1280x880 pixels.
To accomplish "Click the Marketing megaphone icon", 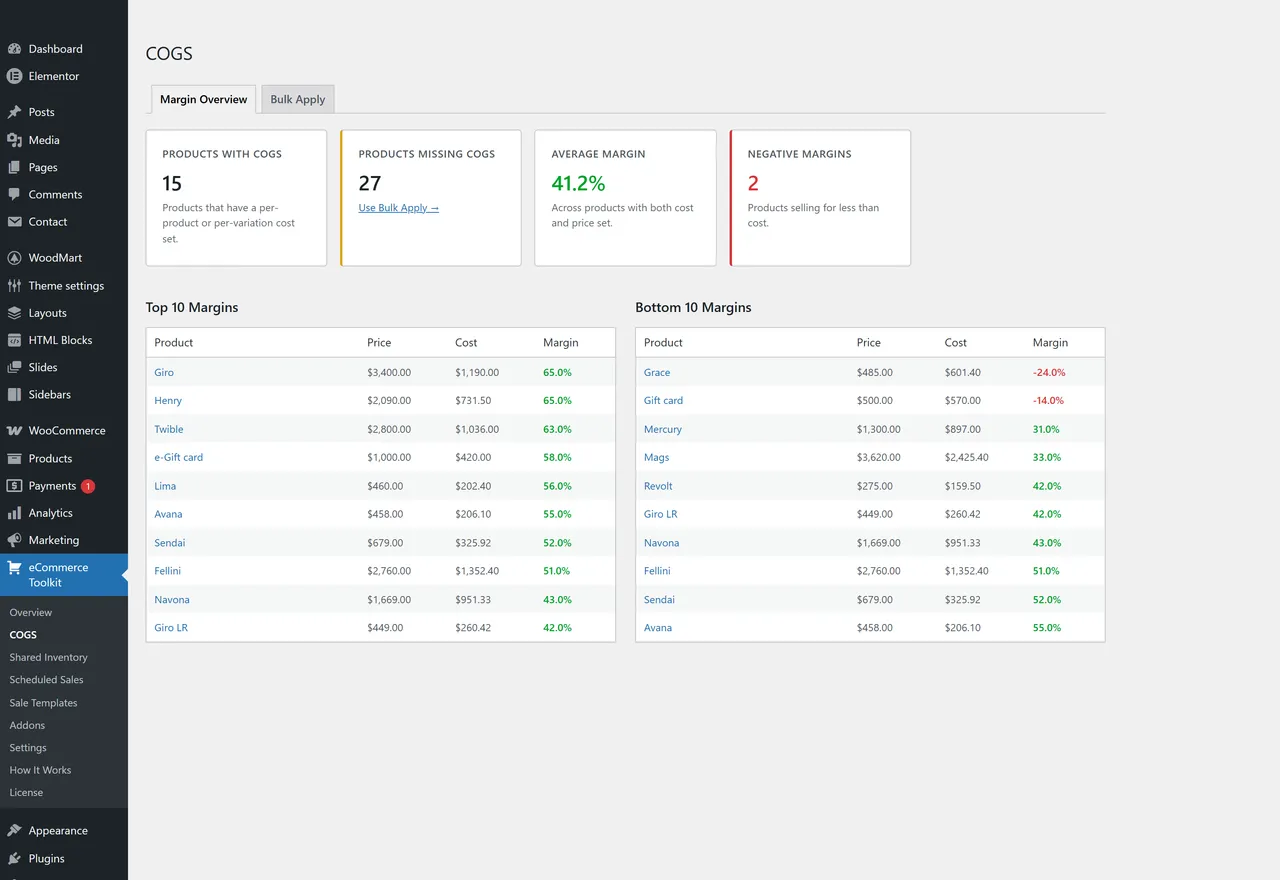I will (14, 540).
